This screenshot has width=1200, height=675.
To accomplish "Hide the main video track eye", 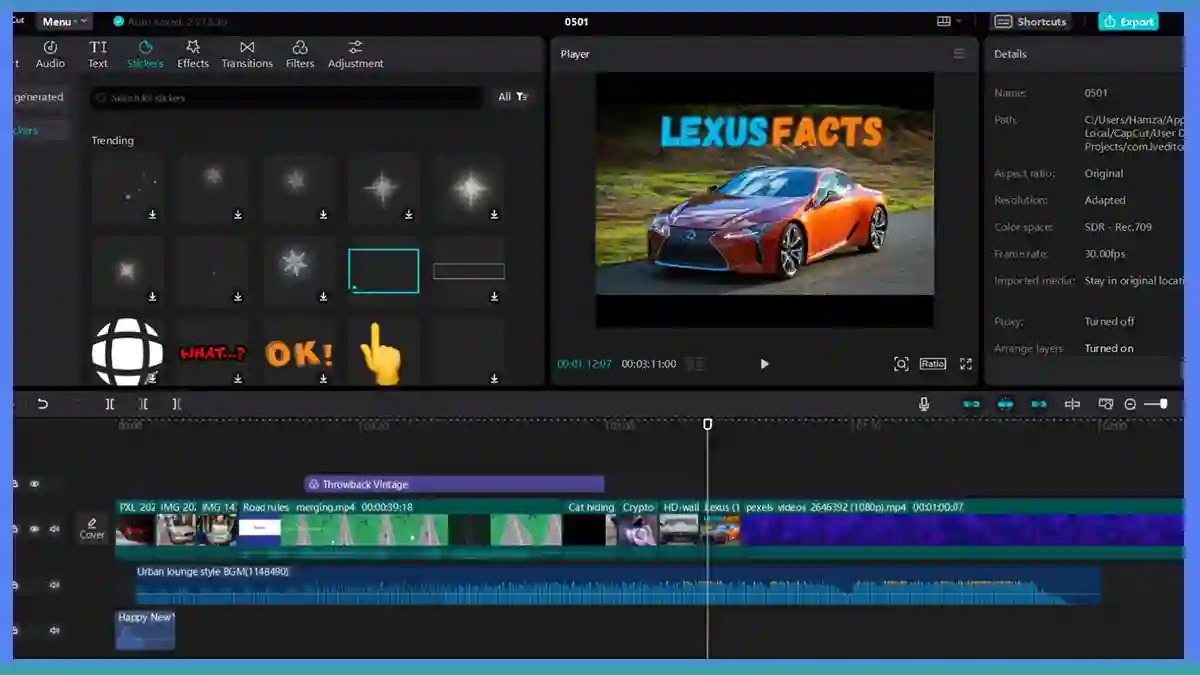I will [x=35, y=529].
